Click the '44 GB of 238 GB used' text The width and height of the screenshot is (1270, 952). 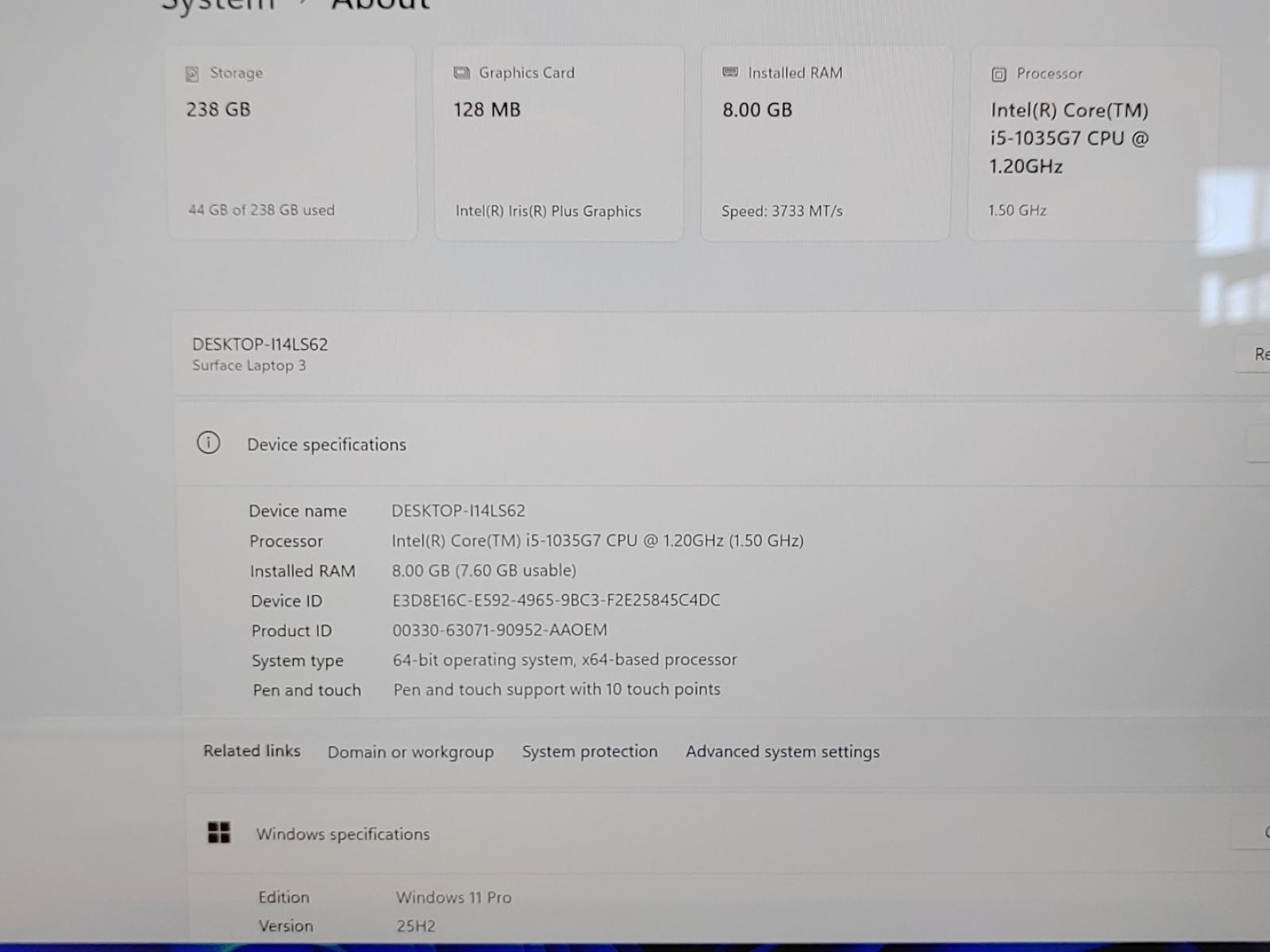[x=261, y=210]
